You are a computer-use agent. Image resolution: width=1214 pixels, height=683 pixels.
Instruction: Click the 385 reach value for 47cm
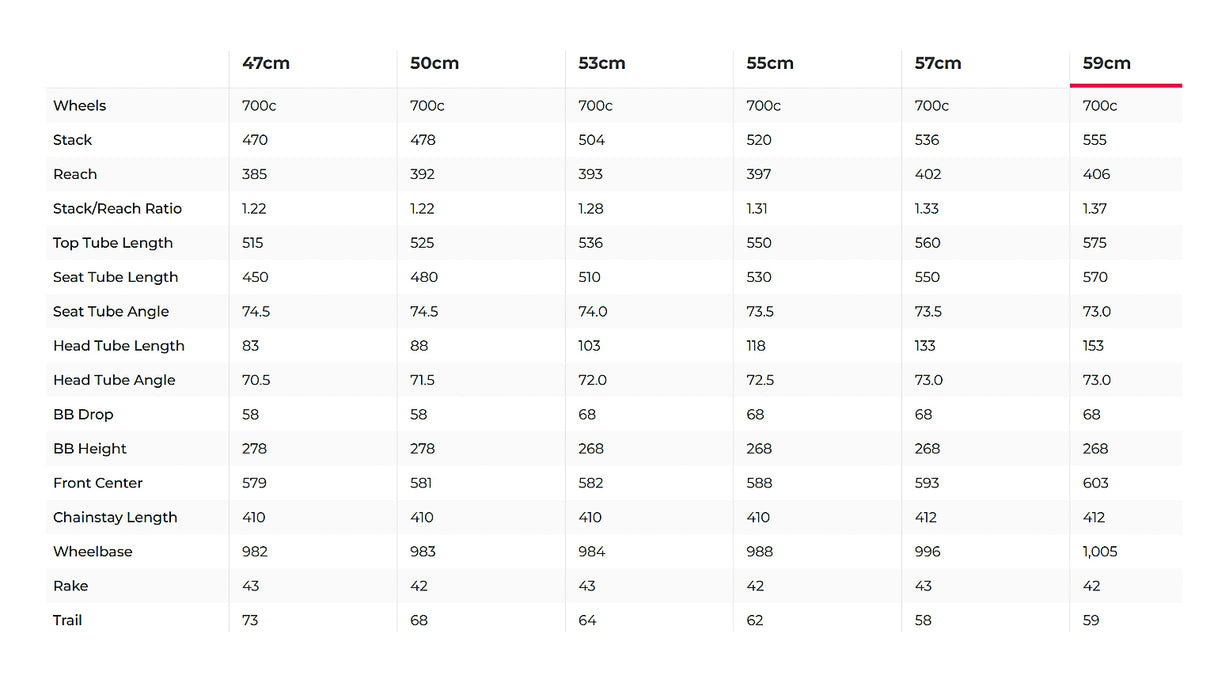[255, 174]
